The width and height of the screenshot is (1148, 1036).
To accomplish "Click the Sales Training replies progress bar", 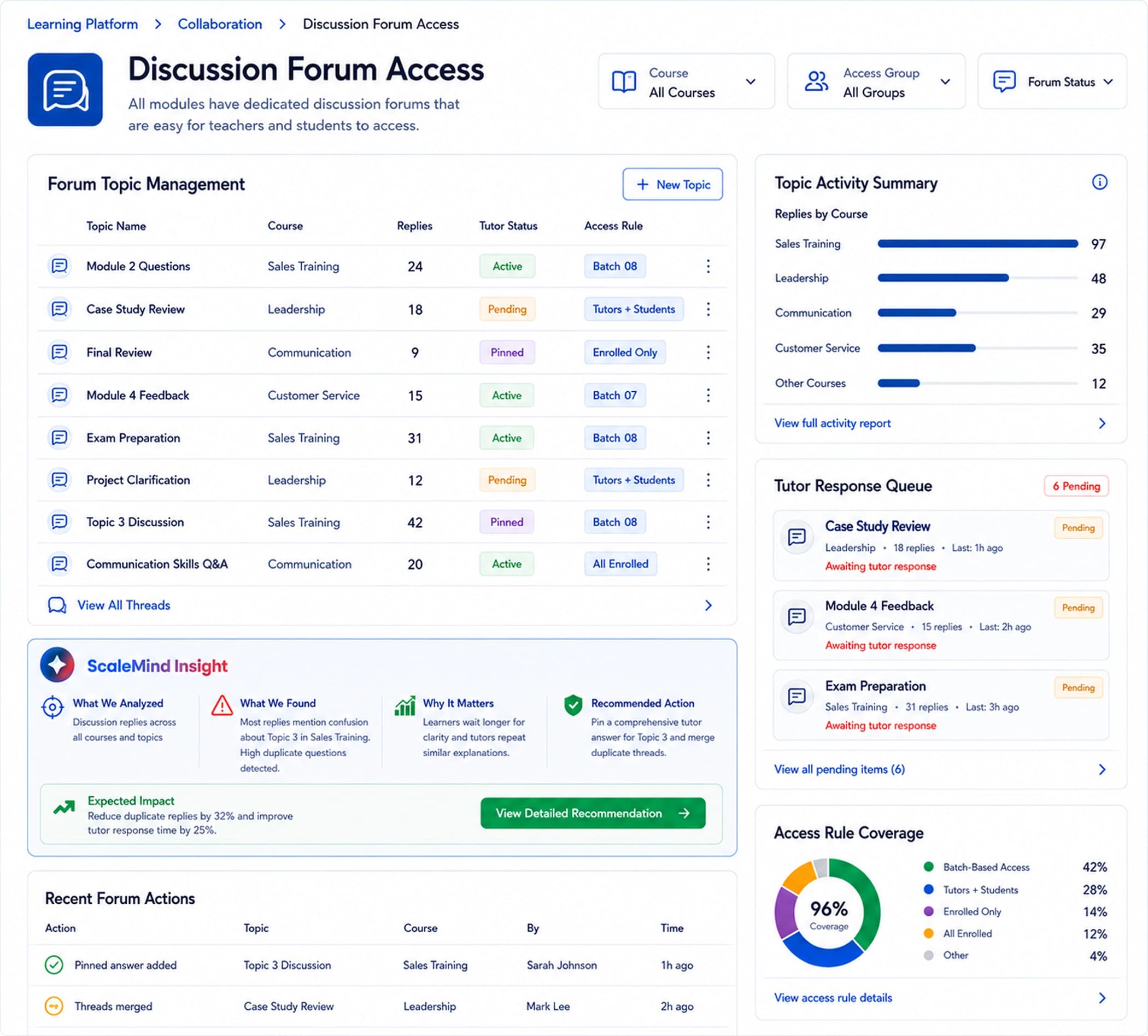I will 977,244.
